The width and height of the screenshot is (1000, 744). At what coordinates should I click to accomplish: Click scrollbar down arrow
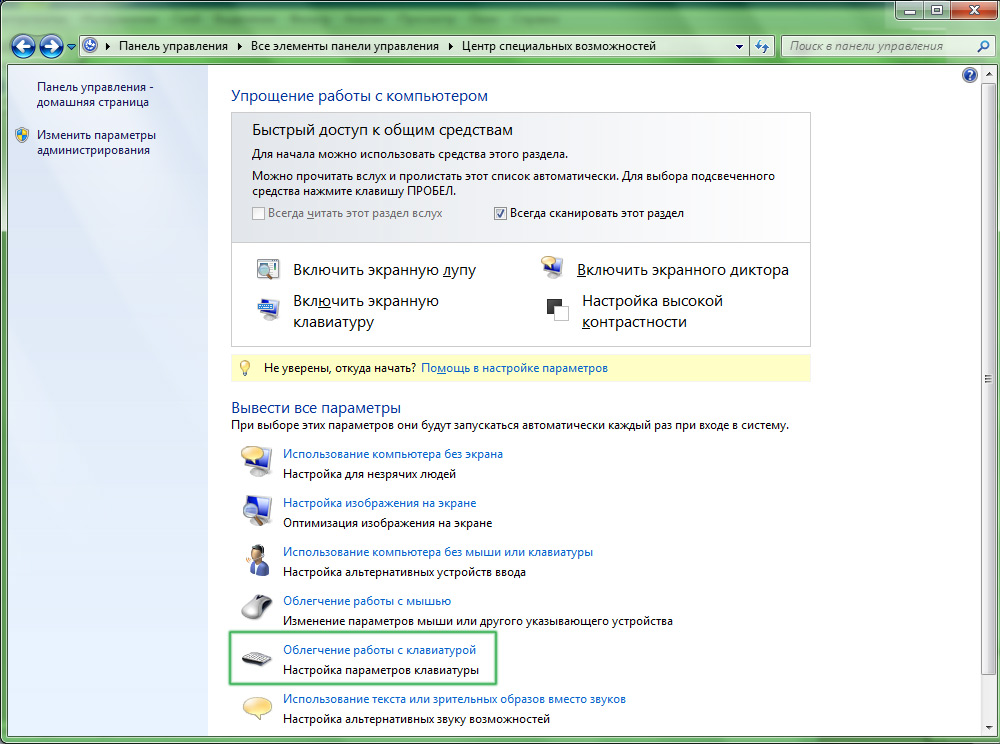988,727
